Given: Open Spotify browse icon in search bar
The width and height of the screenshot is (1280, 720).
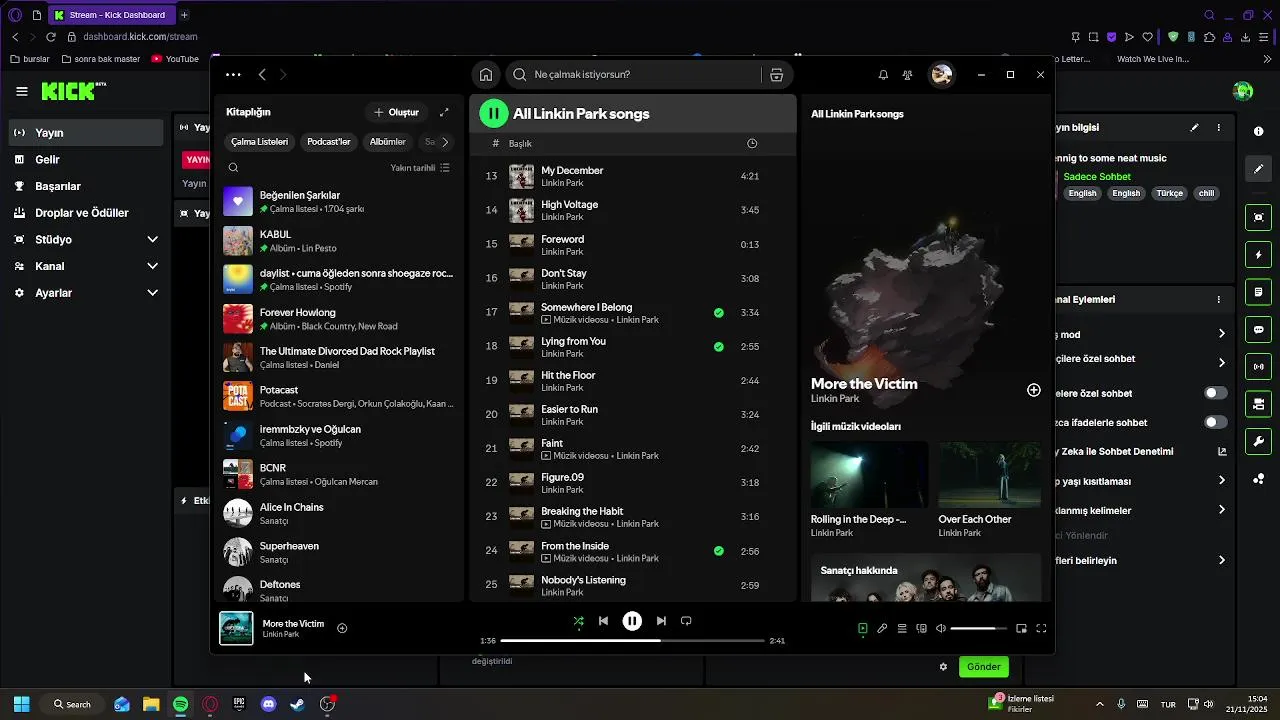Looking at the screenshot, I should (x=776, y=74).
